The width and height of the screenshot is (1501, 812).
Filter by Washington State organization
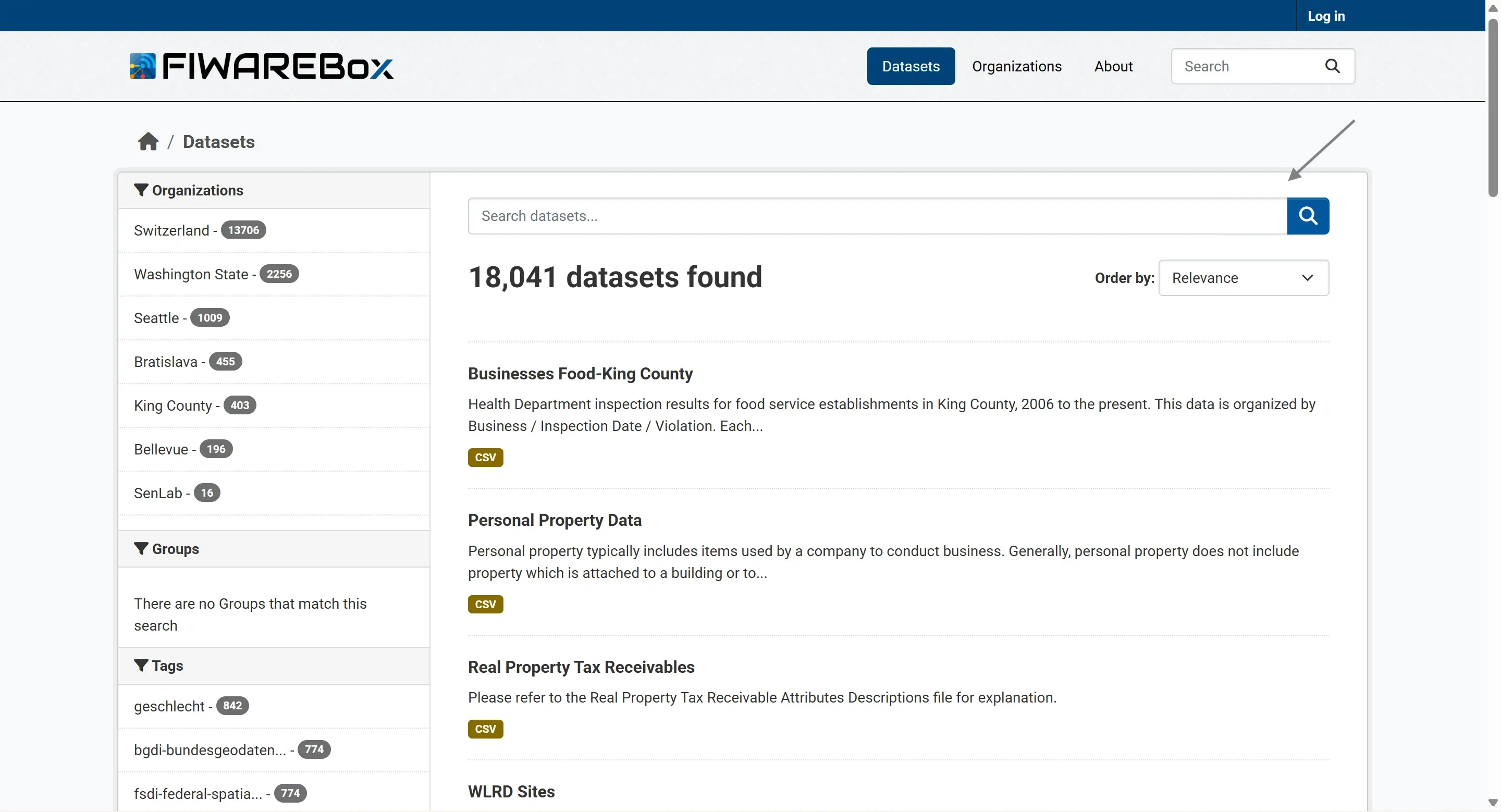pyautogui.click(x=191, y=274)
